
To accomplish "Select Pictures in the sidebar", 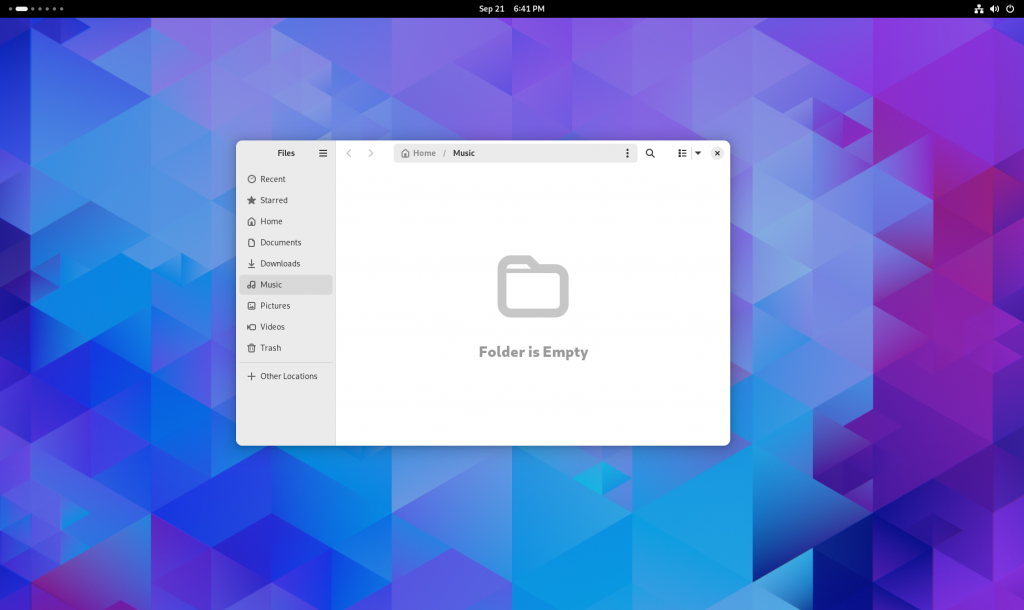I will pos(275,306).
